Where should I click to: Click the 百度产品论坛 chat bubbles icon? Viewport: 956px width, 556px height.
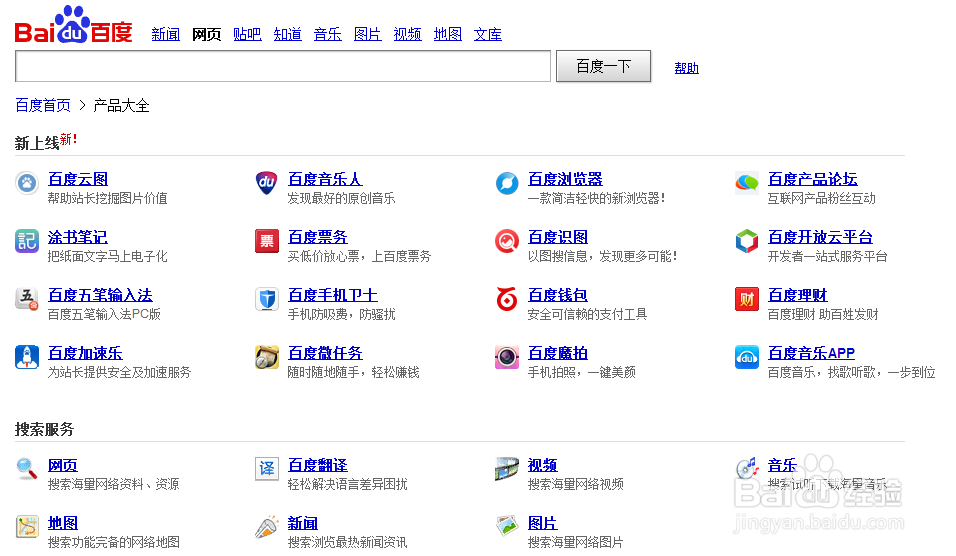[x=746, y=182]
